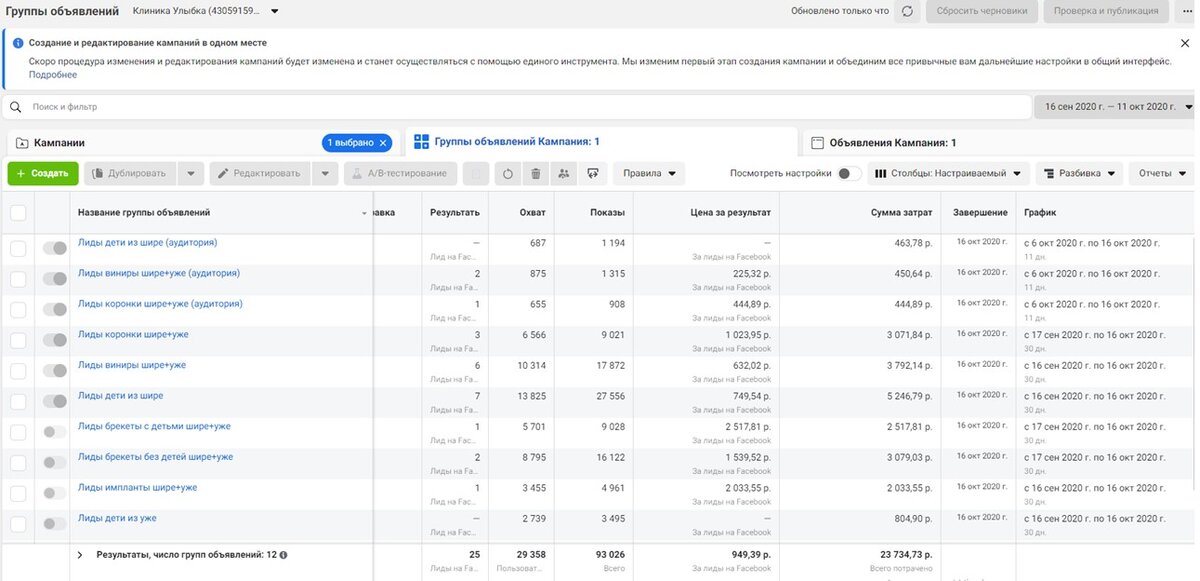
Task: Open the 'Столбцы: Настраиваемый' dropdown
Action: [949, 173]
